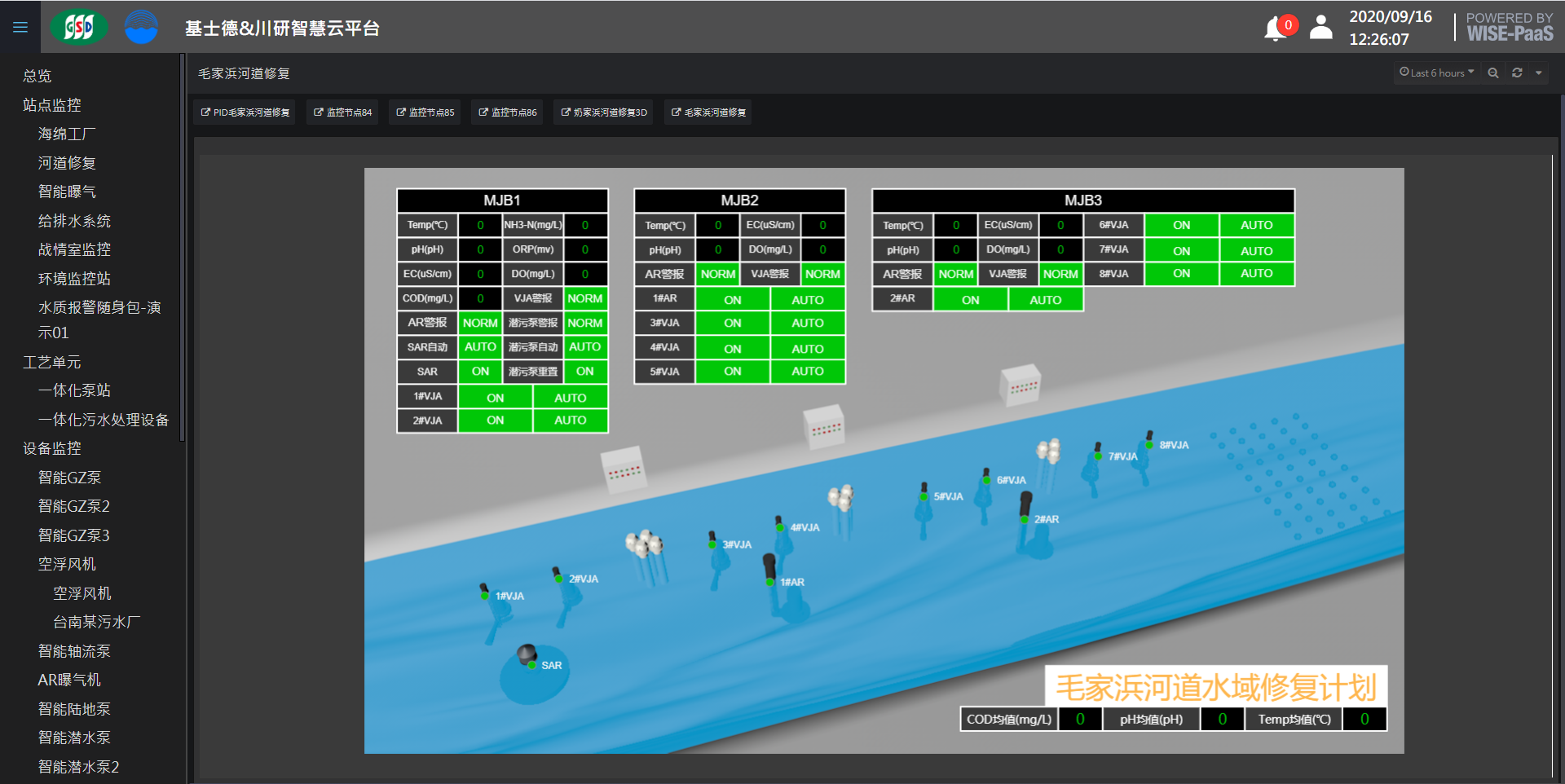1565x784 pixels.
Task: Click the zoom out time range icon
Action: (x=1493, y=73)
